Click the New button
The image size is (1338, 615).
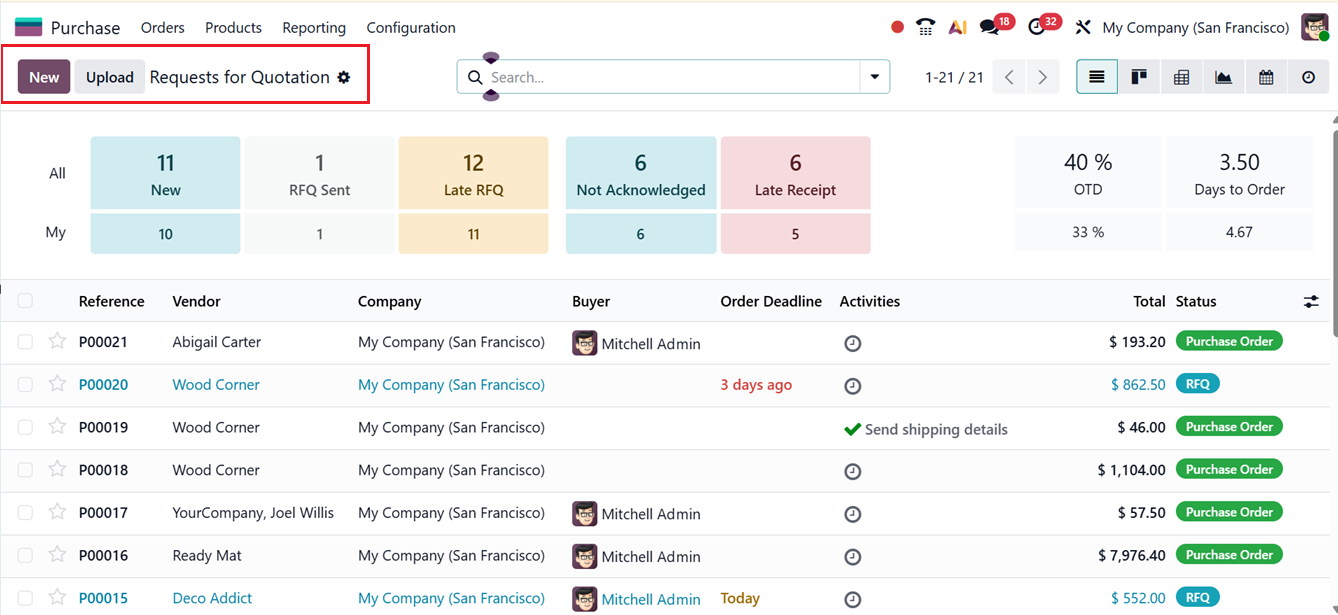[x=43, y=76]
